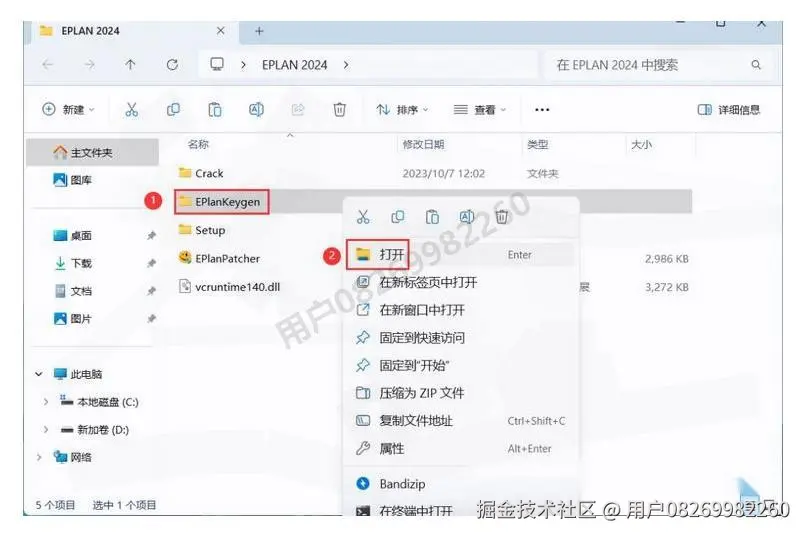
Task: Choose 固定到快速访问
Action: coord(460,338)
